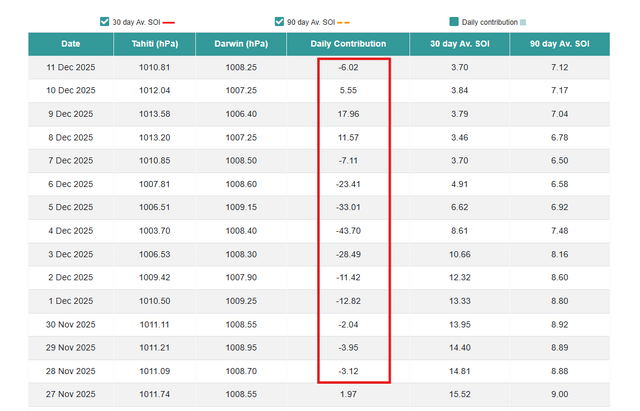Click the 17.96 daily contribution cell
The height and width of the screenshot is (411, 640).
(348, 114)
